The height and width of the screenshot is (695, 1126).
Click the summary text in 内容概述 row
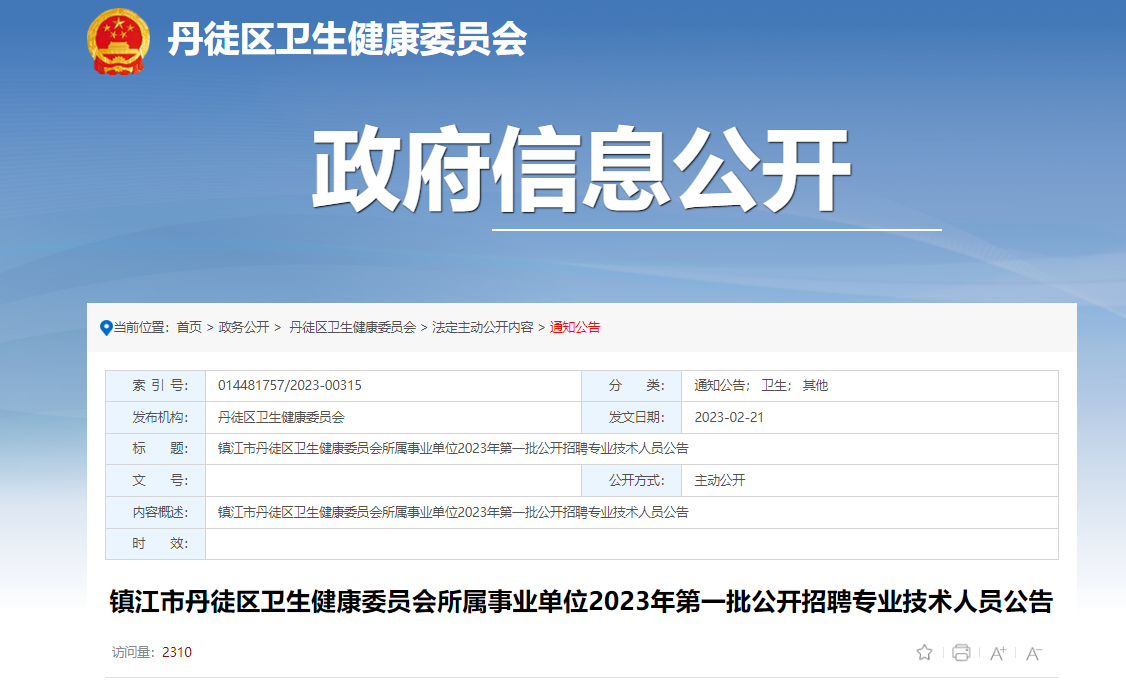453,513
